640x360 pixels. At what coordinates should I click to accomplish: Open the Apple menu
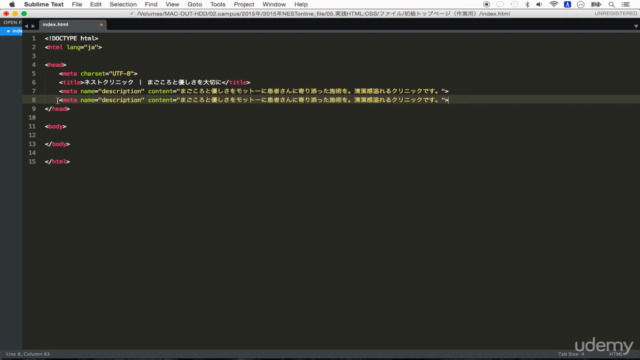tap(12, 4)
